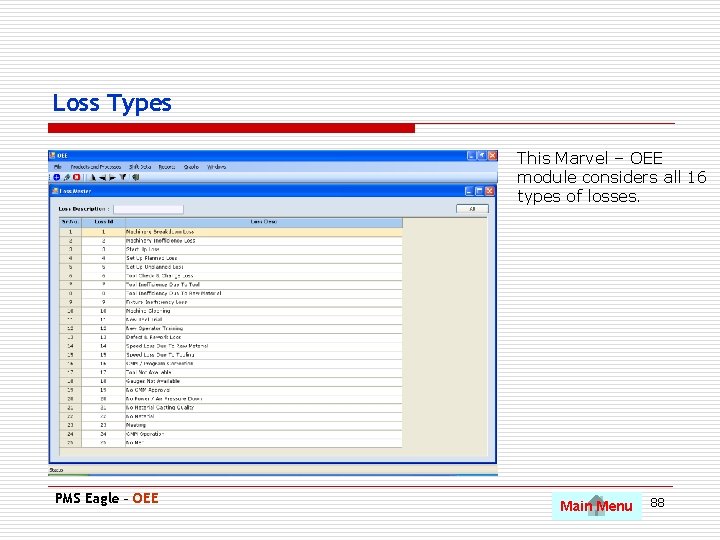Select row 'Speed Loss Due To Tooling'
This screenshot has width=720, height=540.
[x=231, y=355]
